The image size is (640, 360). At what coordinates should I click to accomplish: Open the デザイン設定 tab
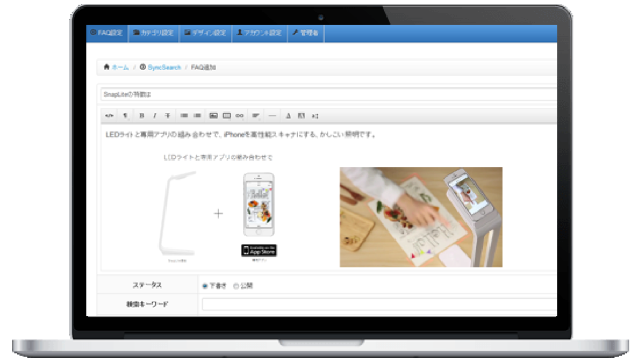coord(205,33)
